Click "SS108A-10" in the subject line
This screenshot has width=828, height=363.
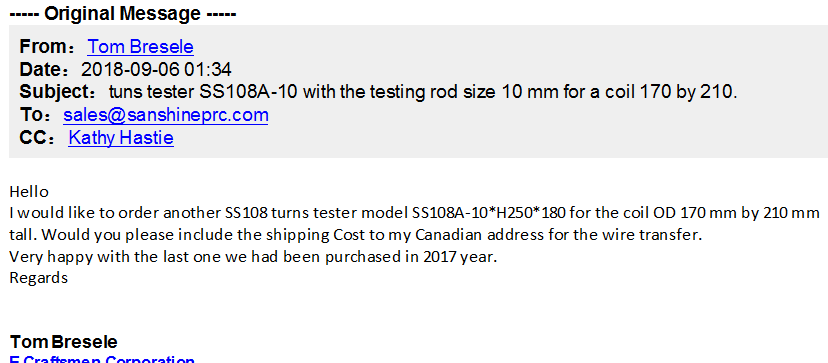[248, 92]
